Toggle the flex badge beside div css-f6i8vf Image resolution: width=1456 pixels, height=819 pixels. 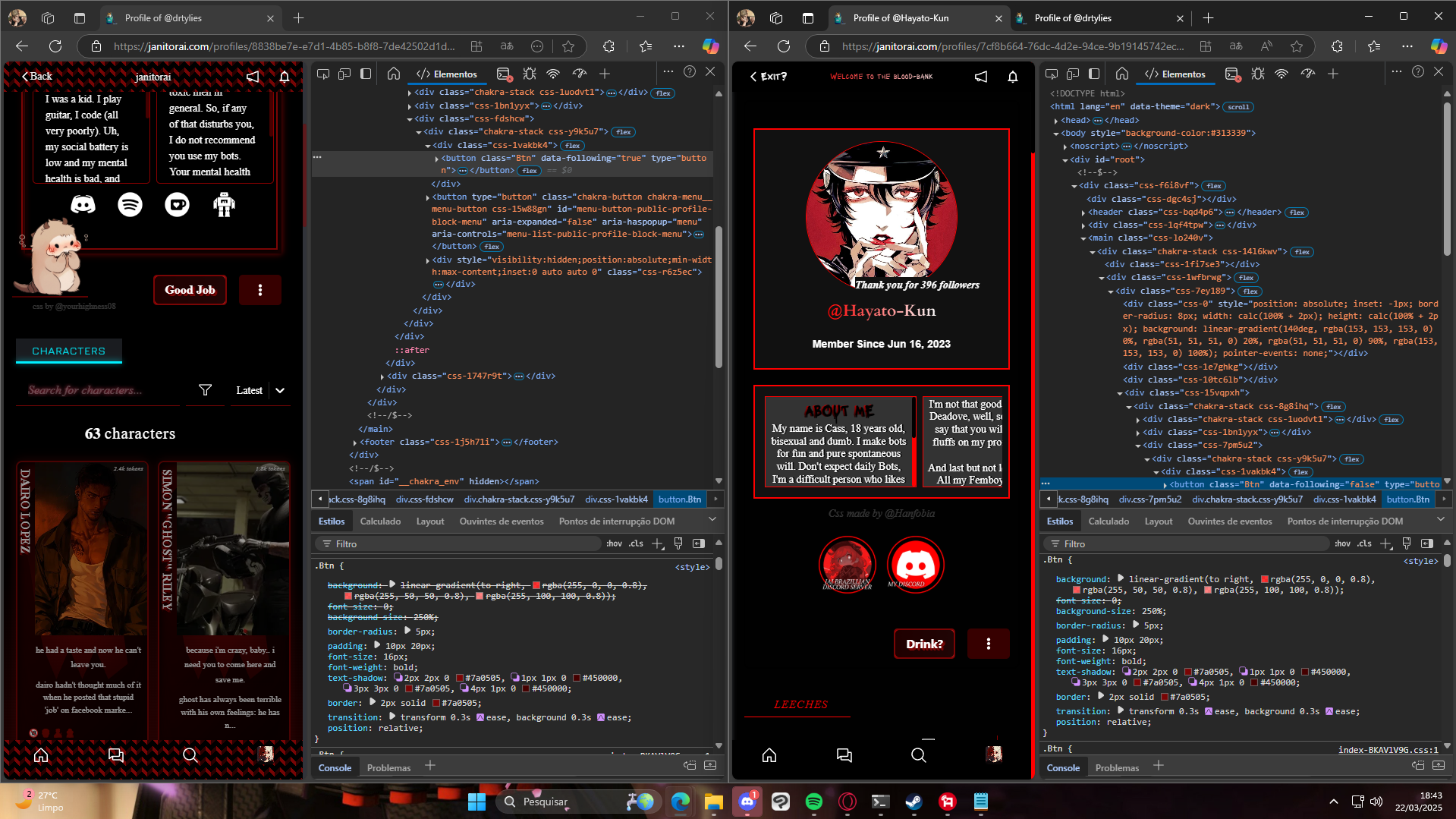[1214, 186]
